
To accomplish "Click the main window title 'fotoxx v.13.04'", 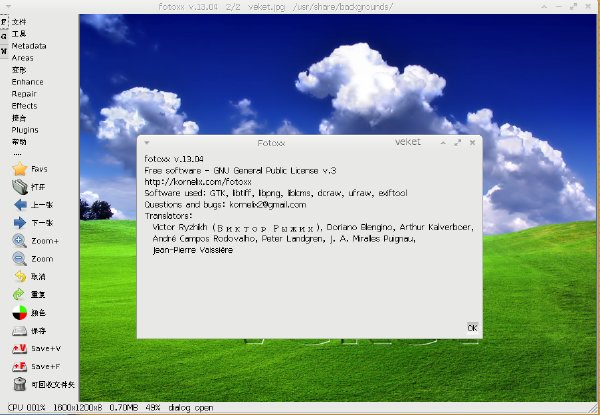I will [x=188, y=7].
